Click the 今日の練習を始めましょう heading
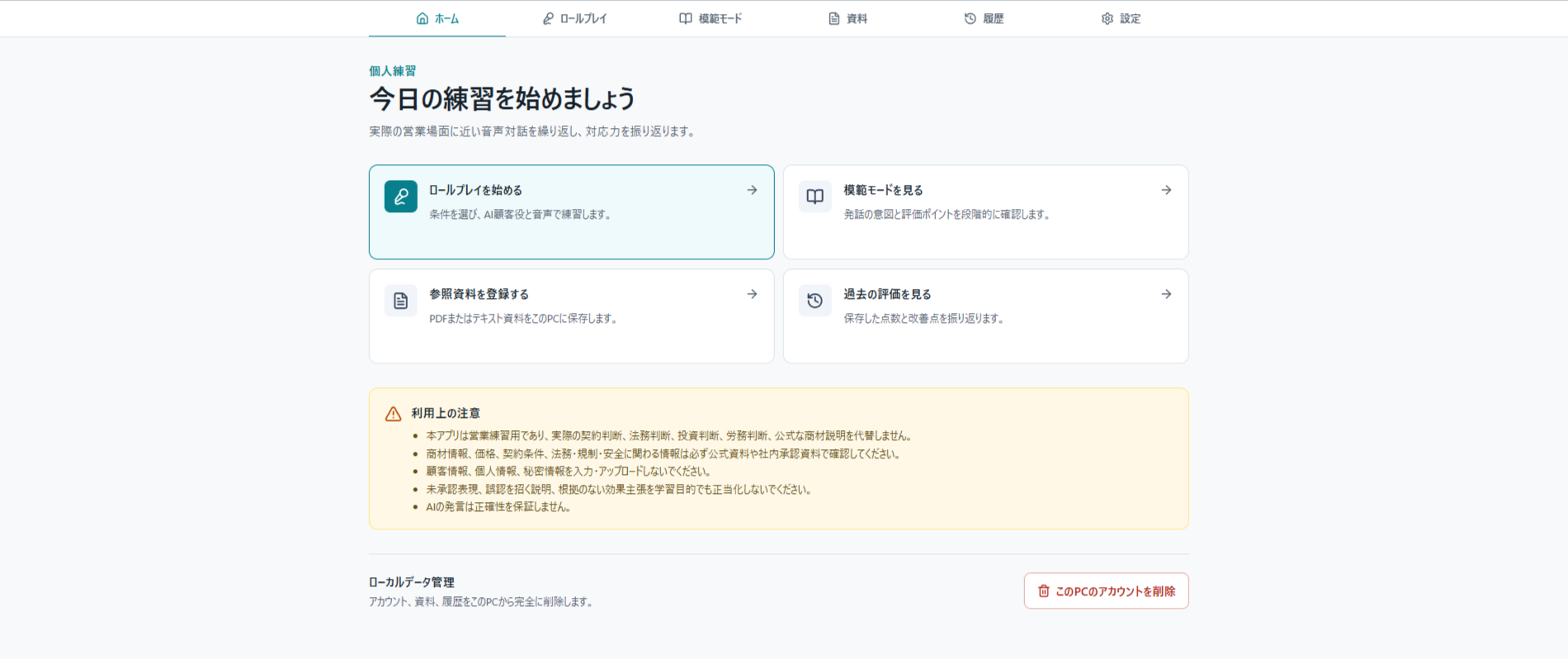This screenshot has height=659, width=1568. [503, 99]
